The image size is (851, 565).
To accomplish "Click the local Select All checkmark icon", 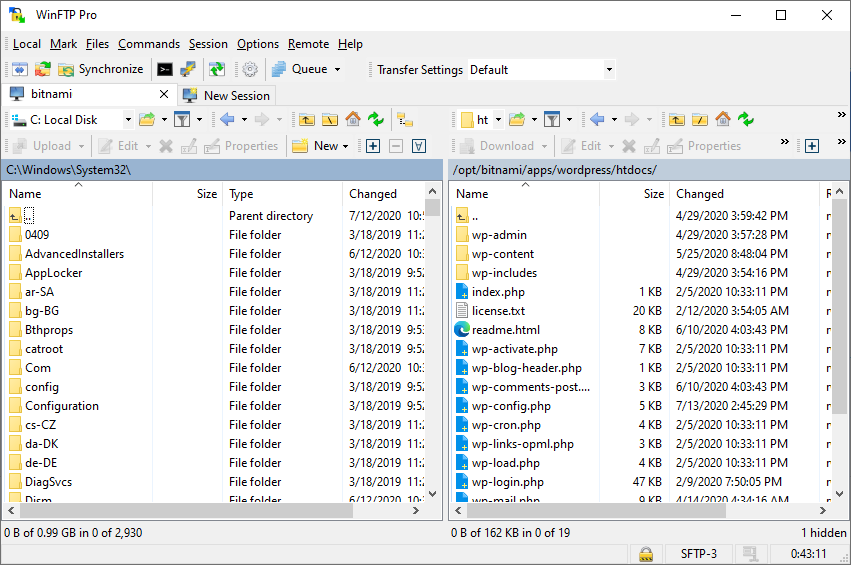I will click(419, 146).
